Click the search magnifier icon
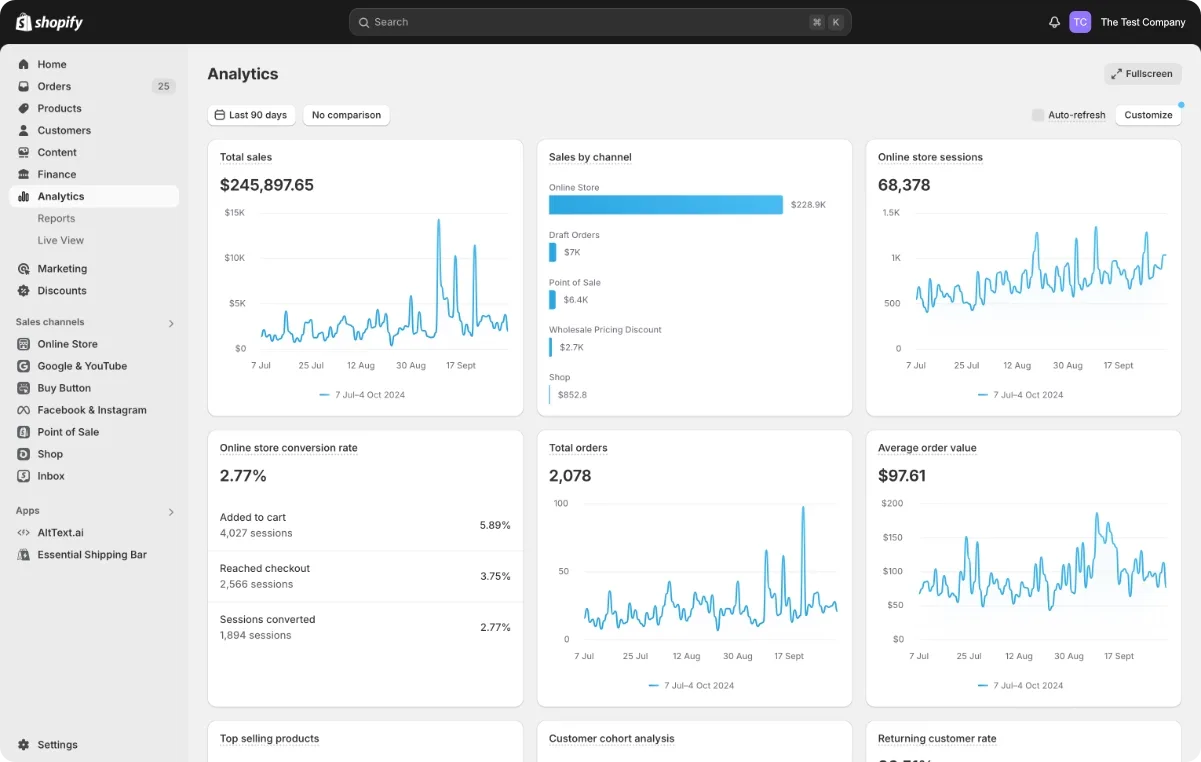This screenshot has height=762, width=1201. pos(364,22)
